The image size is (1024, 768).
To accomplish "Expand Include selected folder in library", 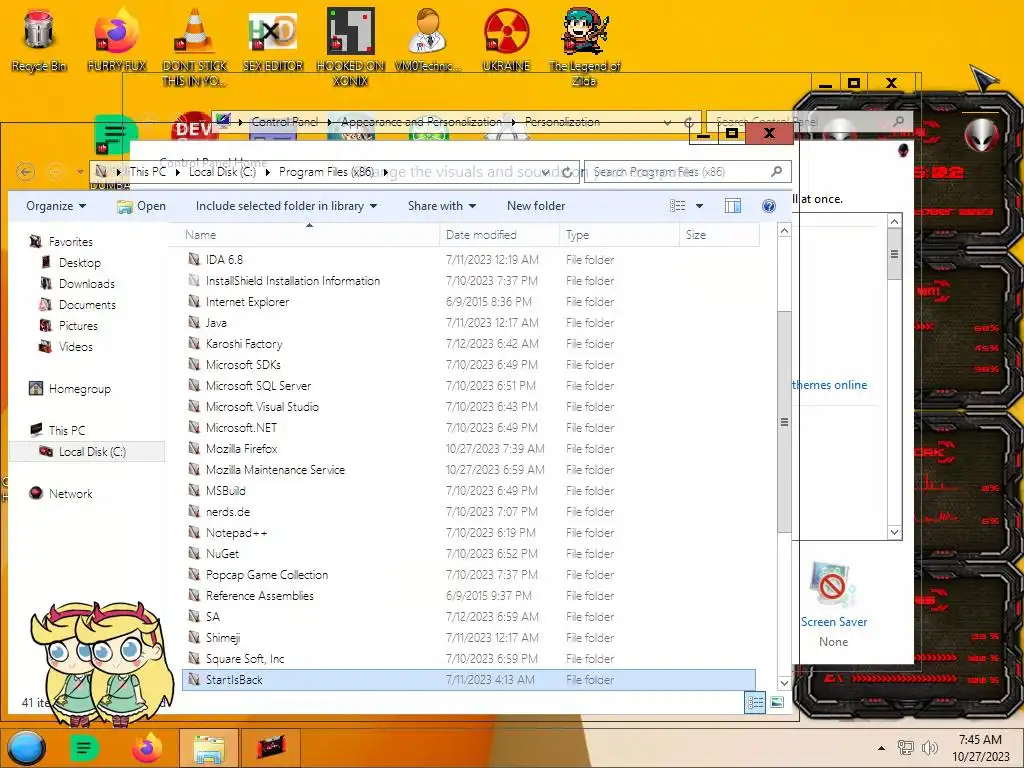I will coord(286,206).
